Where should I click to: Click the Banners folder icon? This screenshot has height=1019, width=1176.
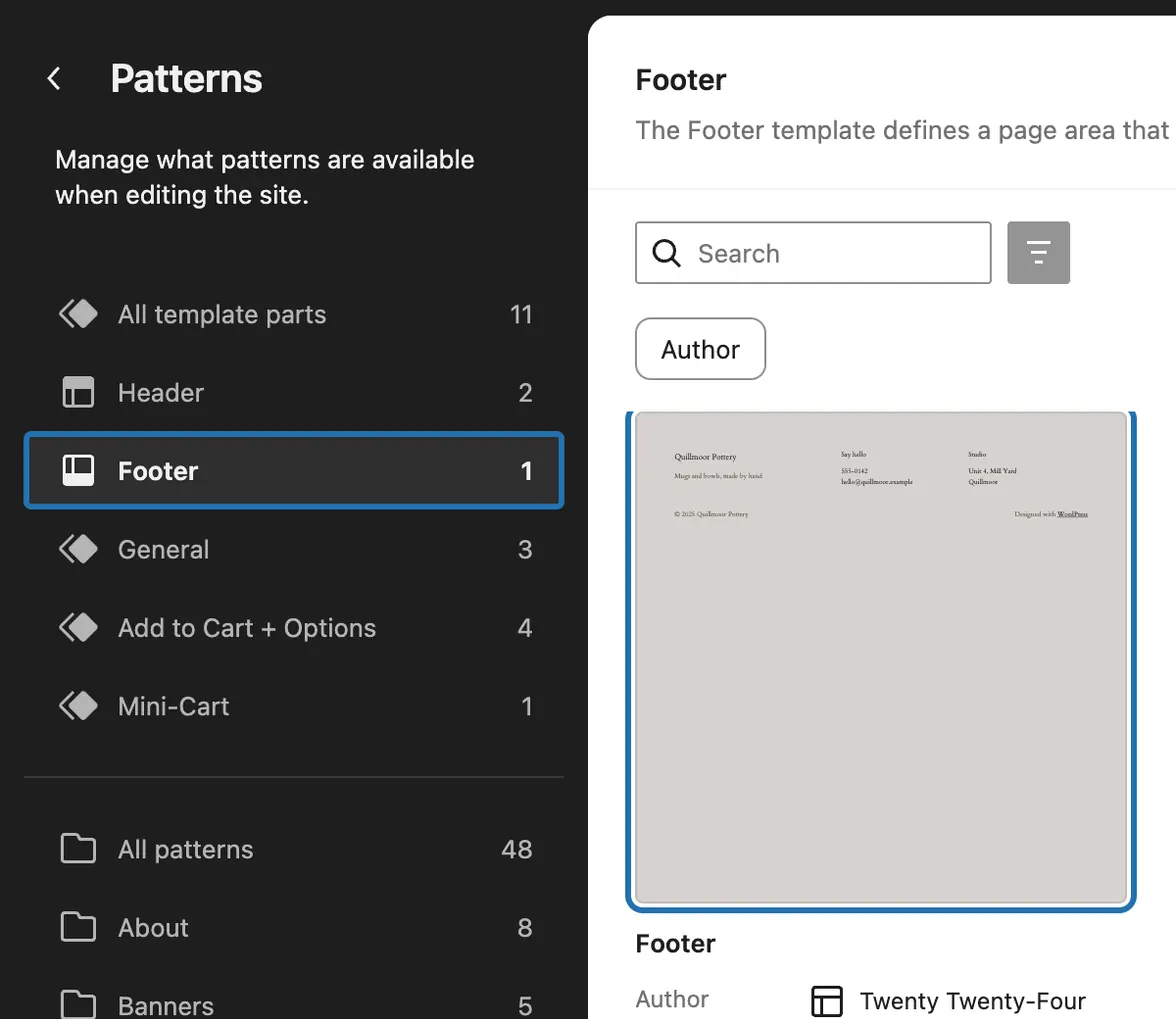coord(78,1005)
